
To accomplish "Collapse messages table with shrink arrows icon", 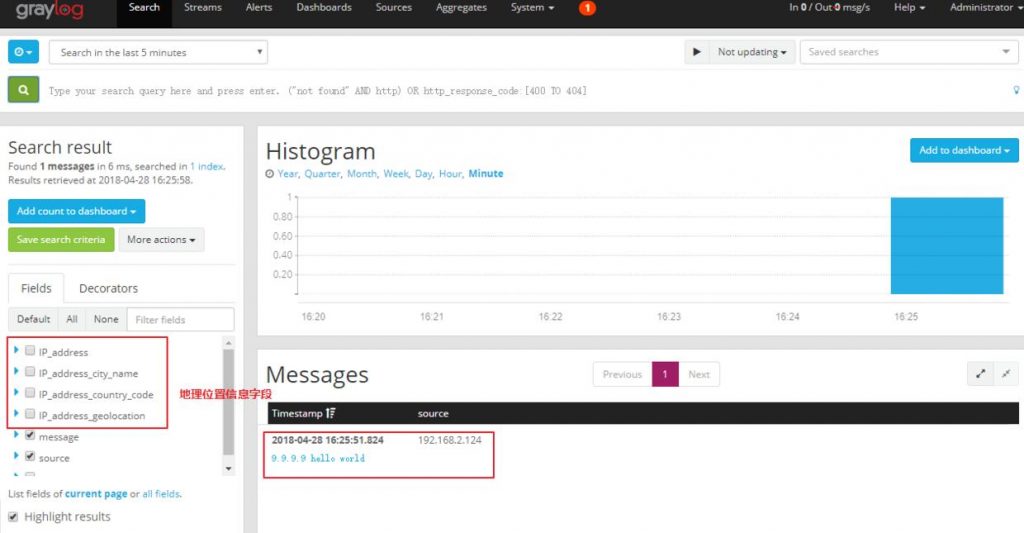I will (1006, 374).
